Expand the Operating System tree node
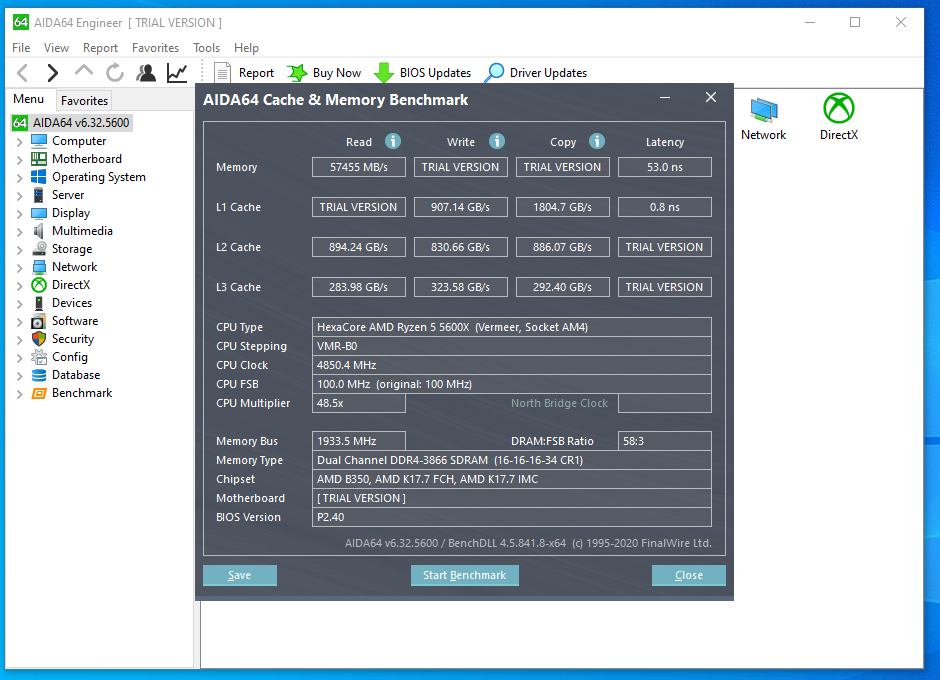This screenshot has width=940, height=680. pos(19,178)
